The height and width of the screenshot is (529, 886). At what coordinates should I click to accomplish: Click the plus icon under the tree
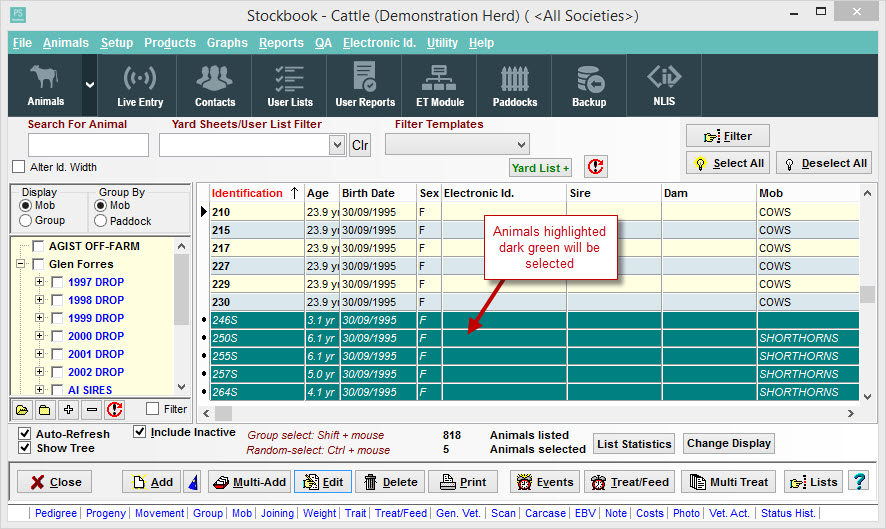coord(68,410)
